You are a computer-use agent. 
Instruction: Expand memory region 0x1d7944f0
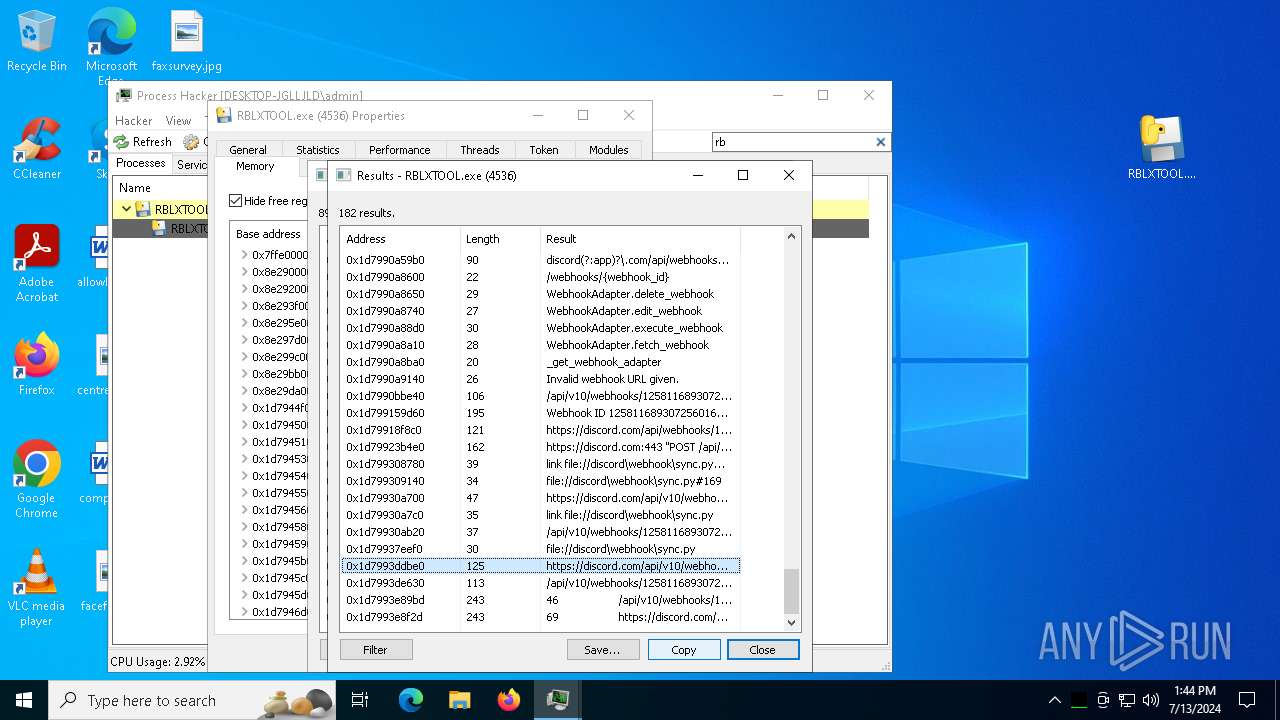[x=244, y=408]
